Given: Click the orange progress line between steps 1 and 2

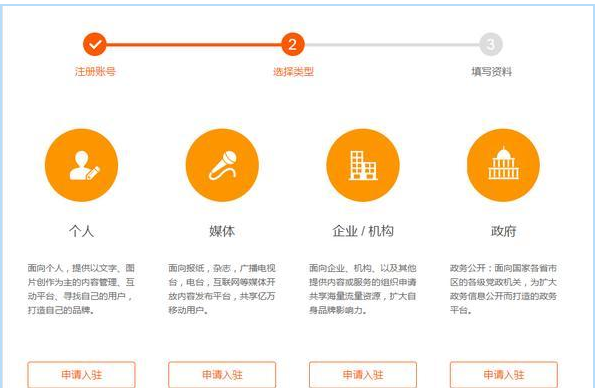Looking at the screenshot, I should [x=194, y=45].
